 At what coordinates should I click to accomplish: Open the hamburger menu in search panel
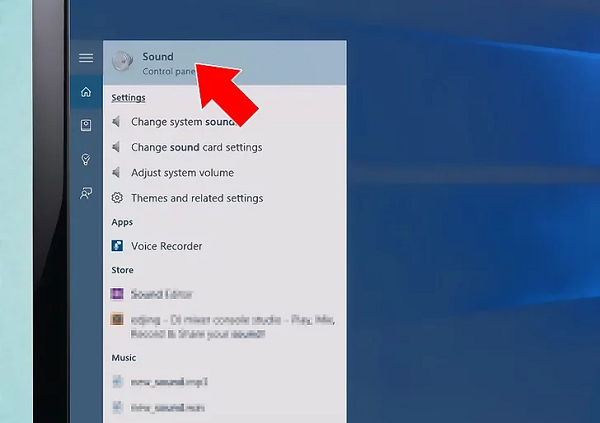[x=86, y=58]
